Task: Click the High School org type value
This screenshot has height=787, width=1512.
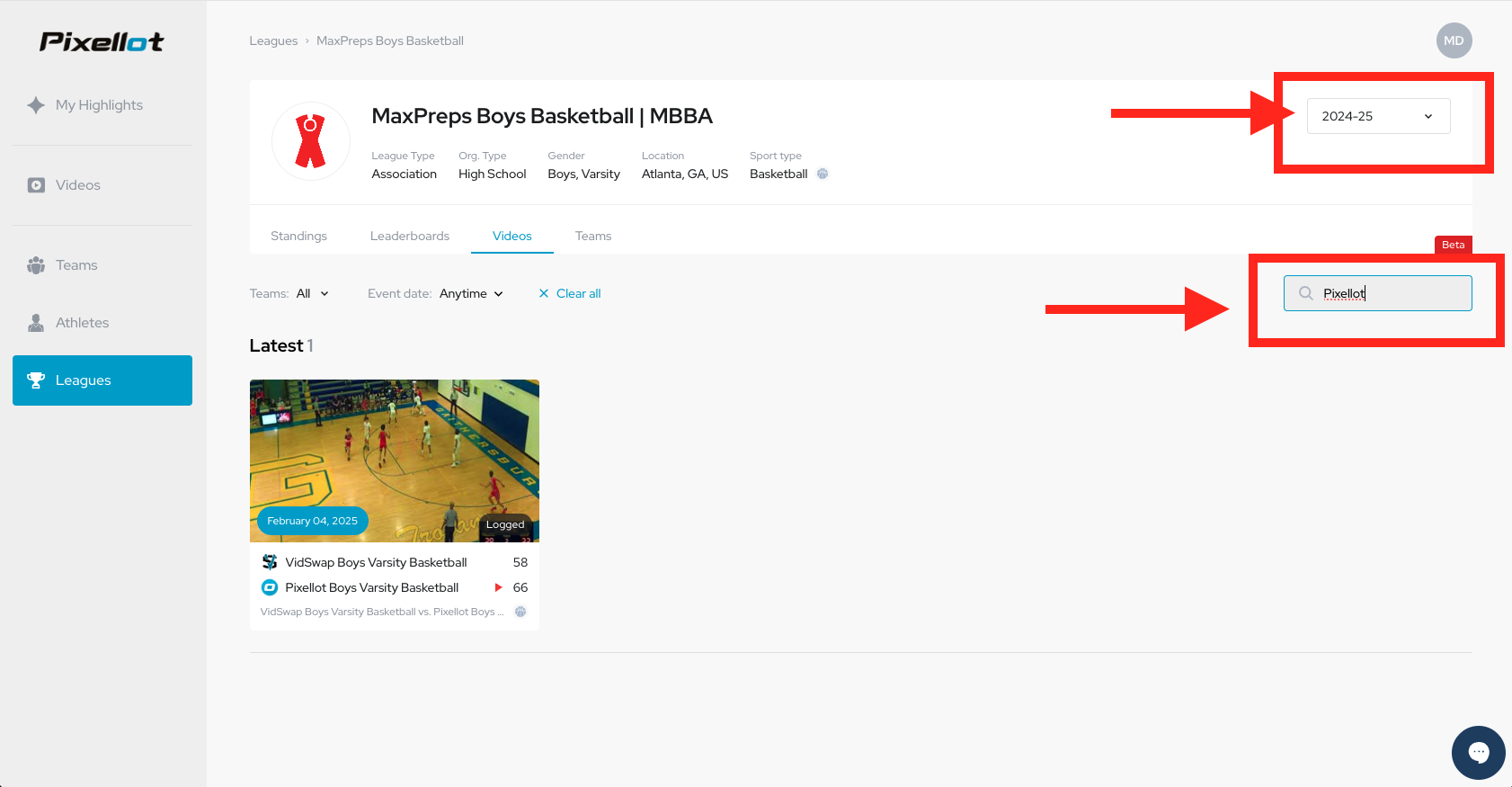Action: pos(493,174)
